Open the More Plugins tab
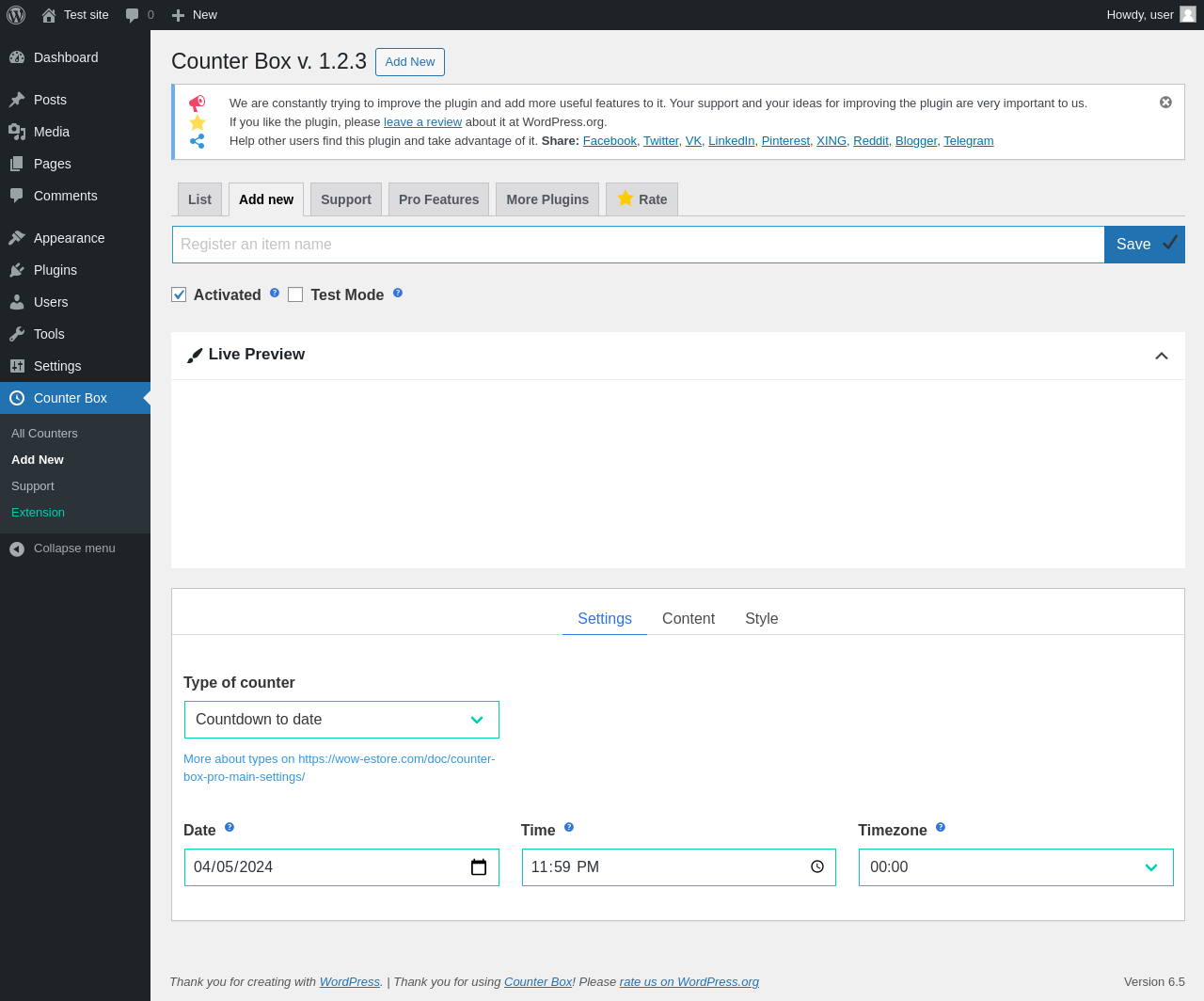Screen dimensions: 1204x1001 point(547,199)
